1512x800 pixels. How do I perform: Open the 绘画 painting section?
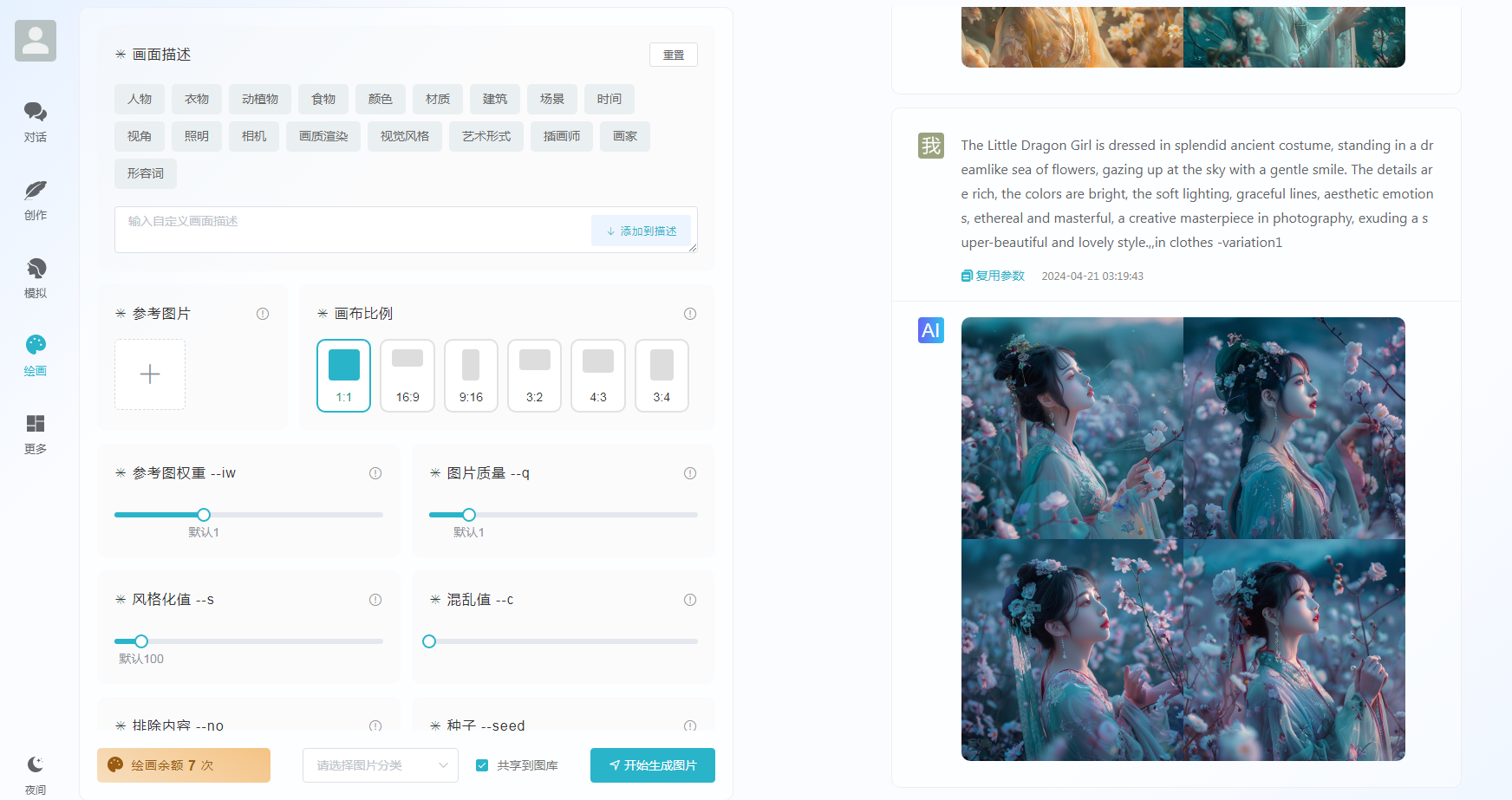[36, 356]
